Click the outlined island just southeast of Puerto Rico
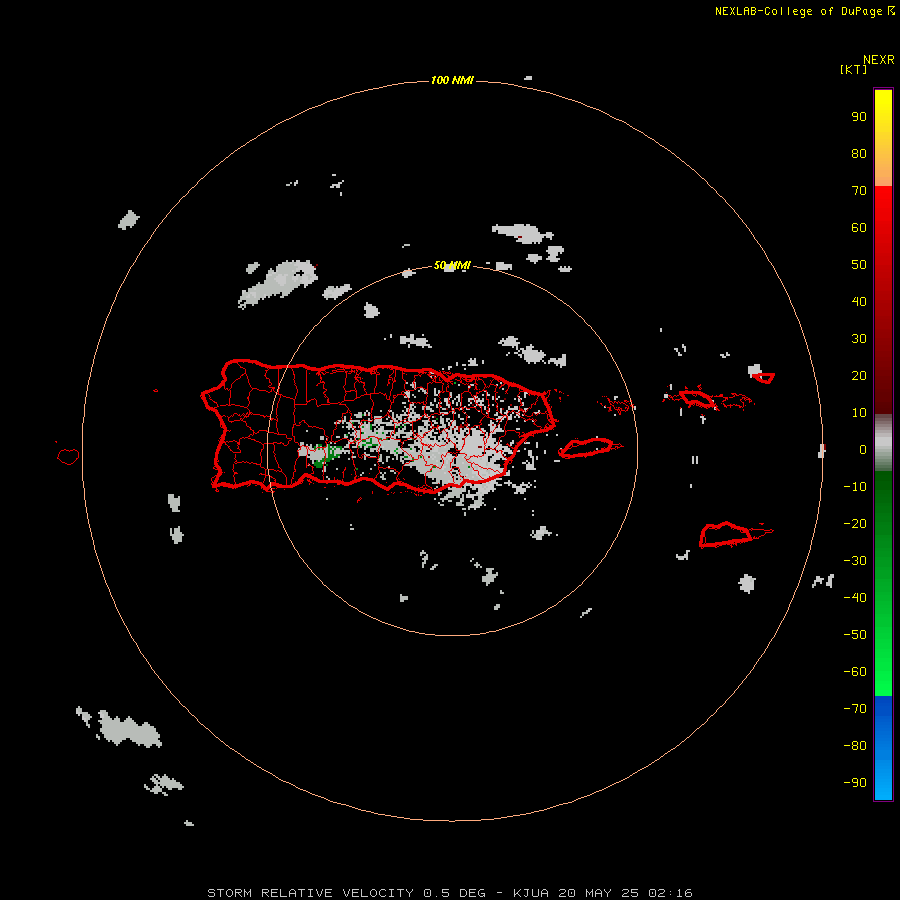 click(587, 448)
